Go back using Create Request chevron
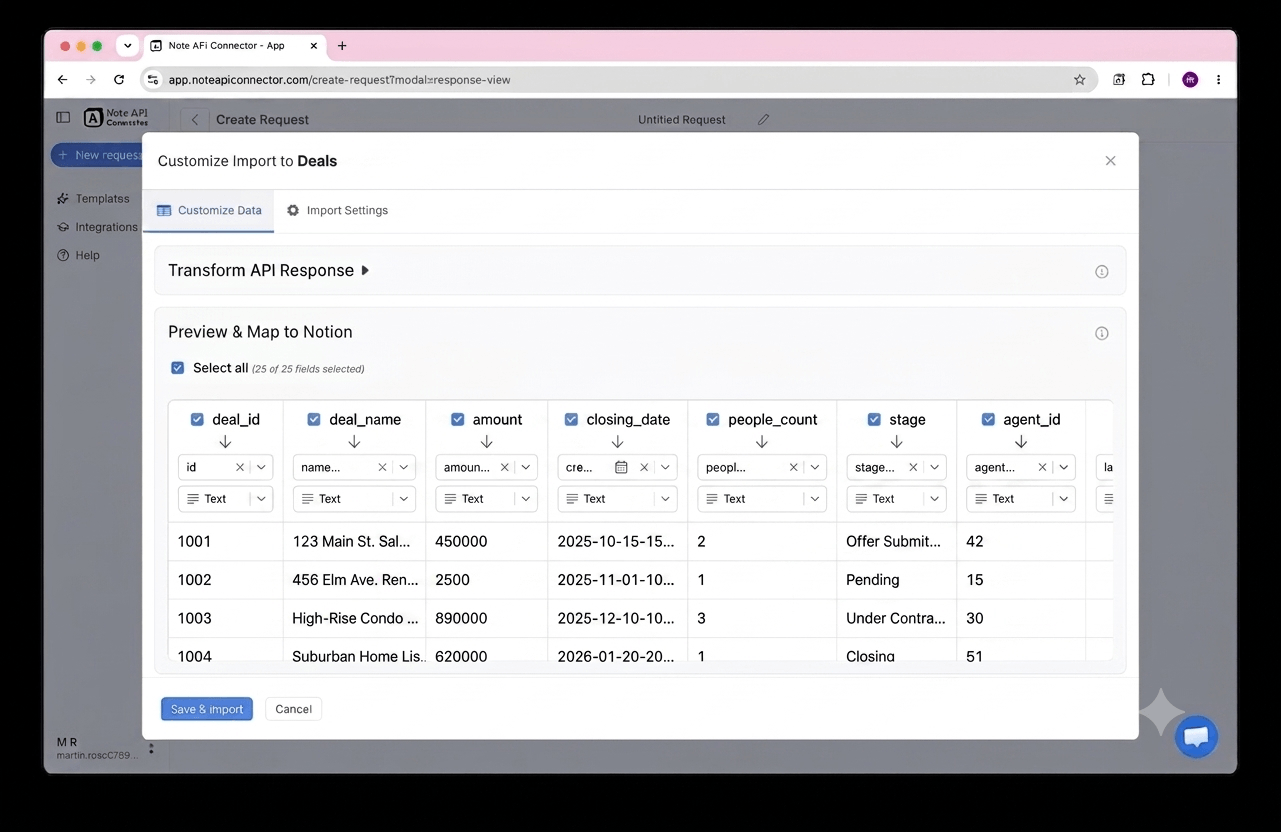Screen dimensions: 1281x832 (195, 119)
